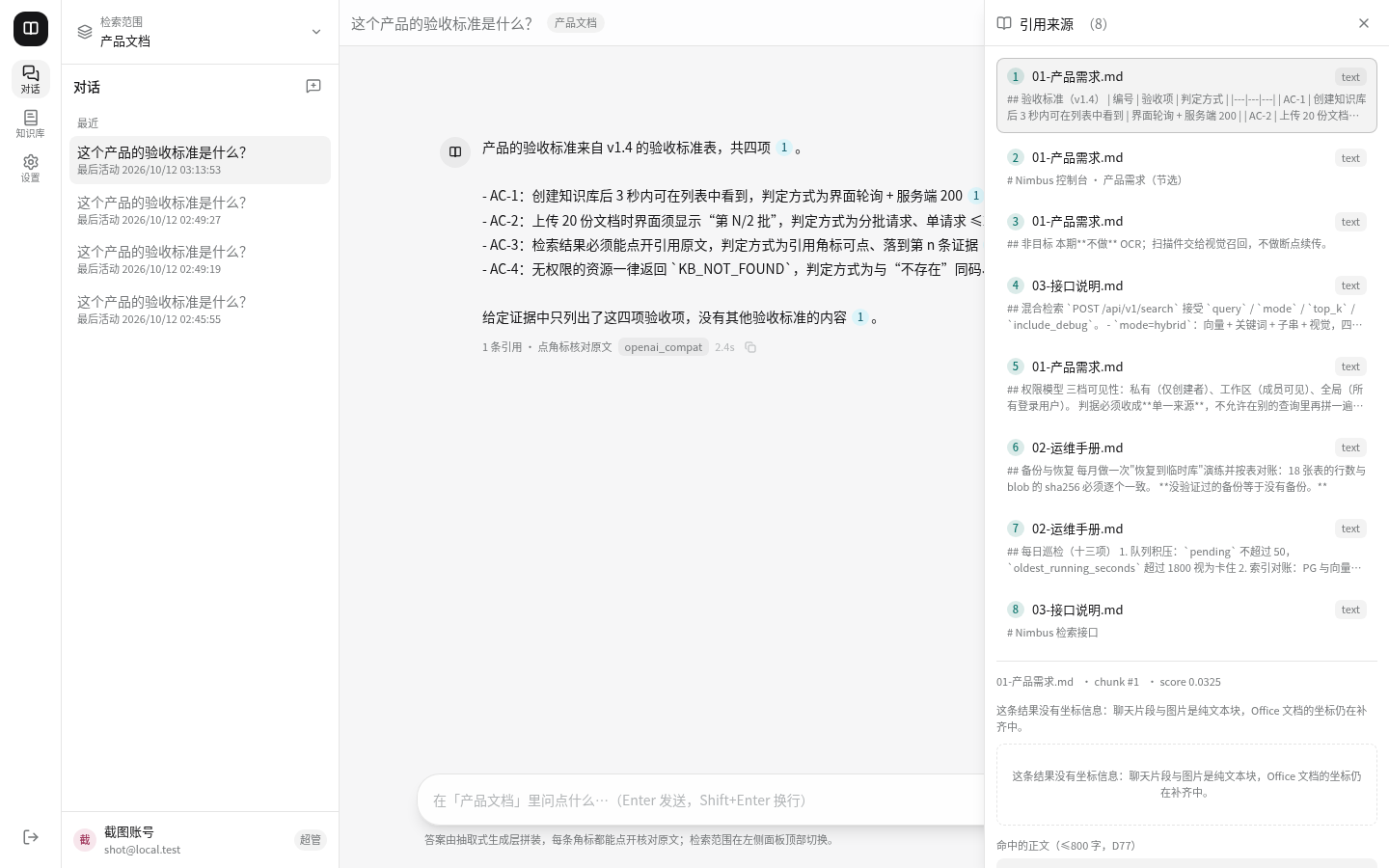The image size is (1389, 868).
Task: Click the openai_compat model tag
Action: point(664,347)
